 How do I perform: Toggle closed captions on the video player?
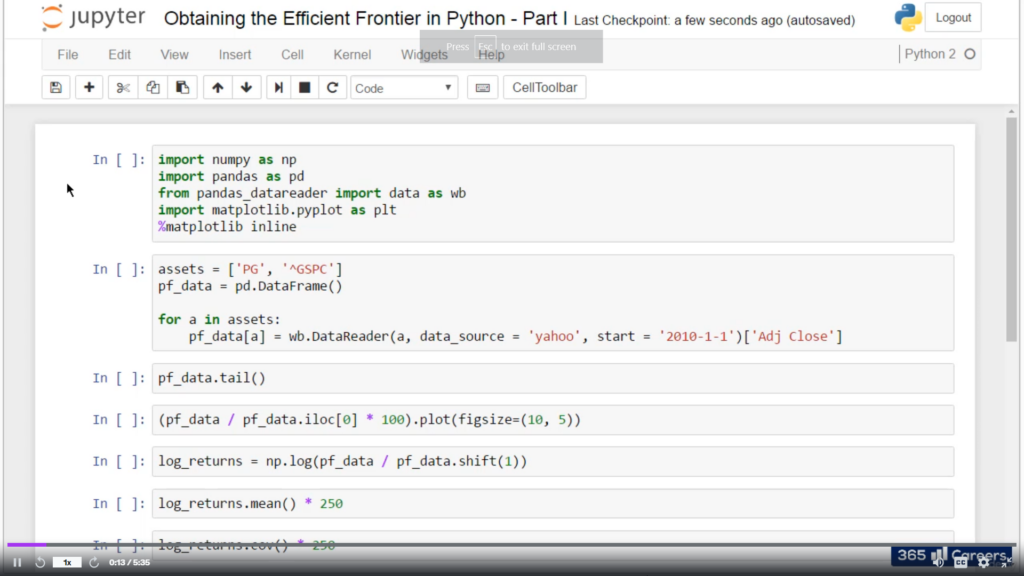(x=961, y=562)
